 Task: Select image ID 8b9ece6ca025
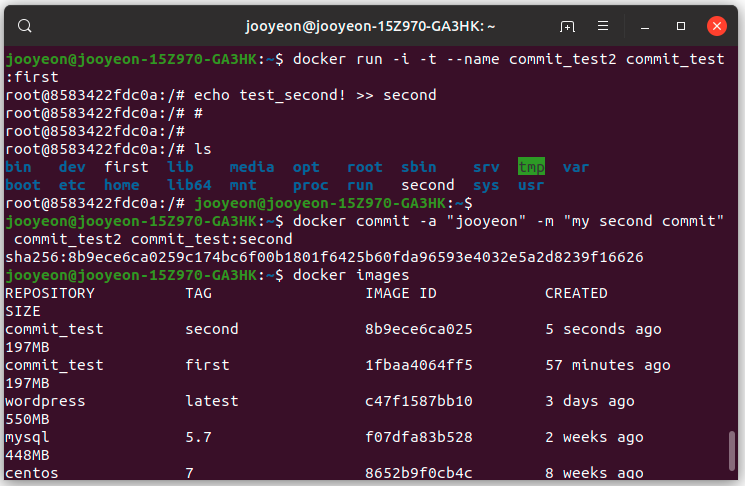419,329
